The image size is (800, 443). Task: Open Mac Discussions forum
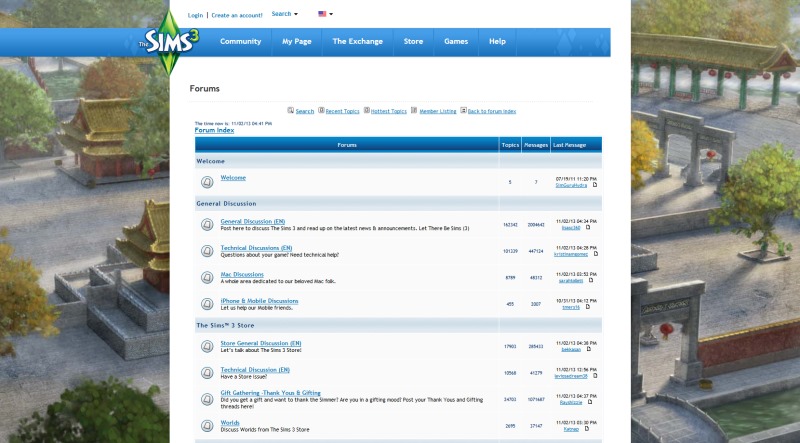point(242,275)
